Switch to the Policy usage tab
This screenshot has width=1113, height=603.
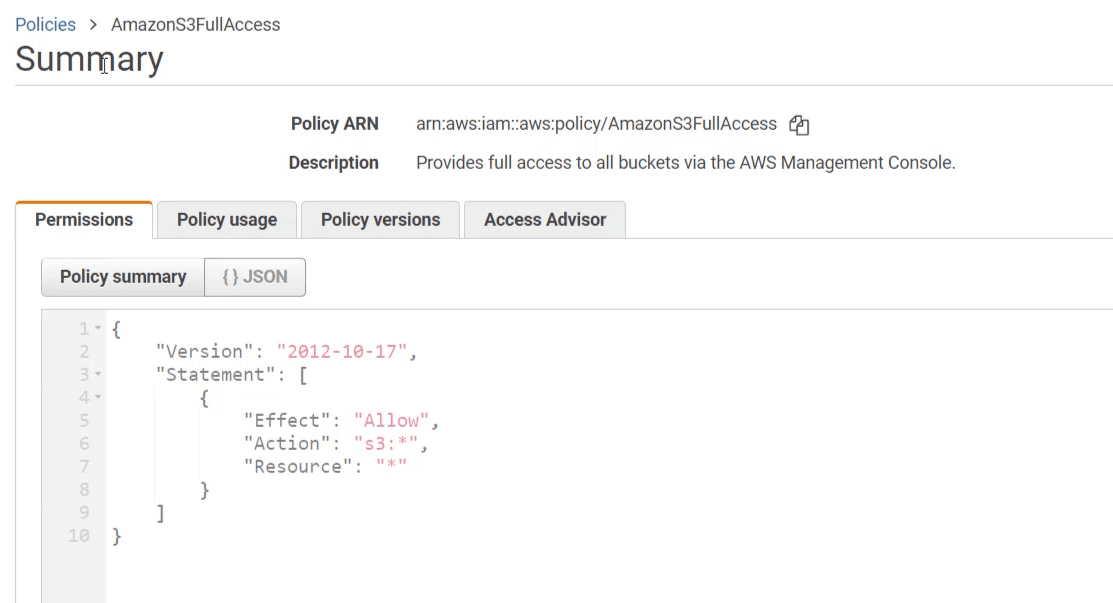point(227,220)
